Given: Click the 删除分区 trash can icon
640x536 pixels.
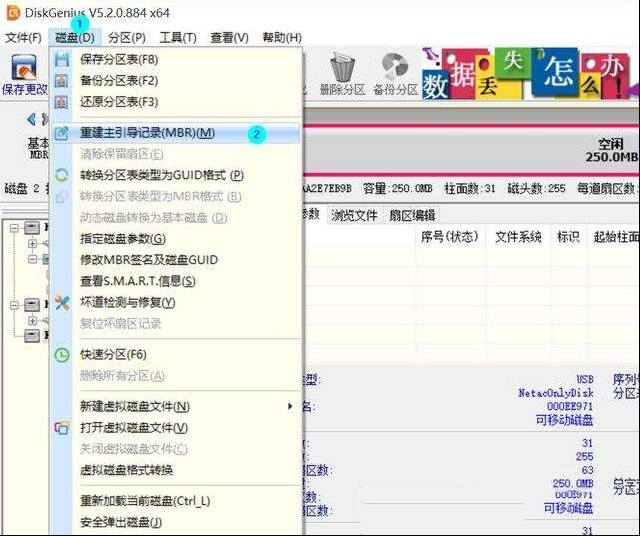Looking at the screenshot, I should pos(341,70).
